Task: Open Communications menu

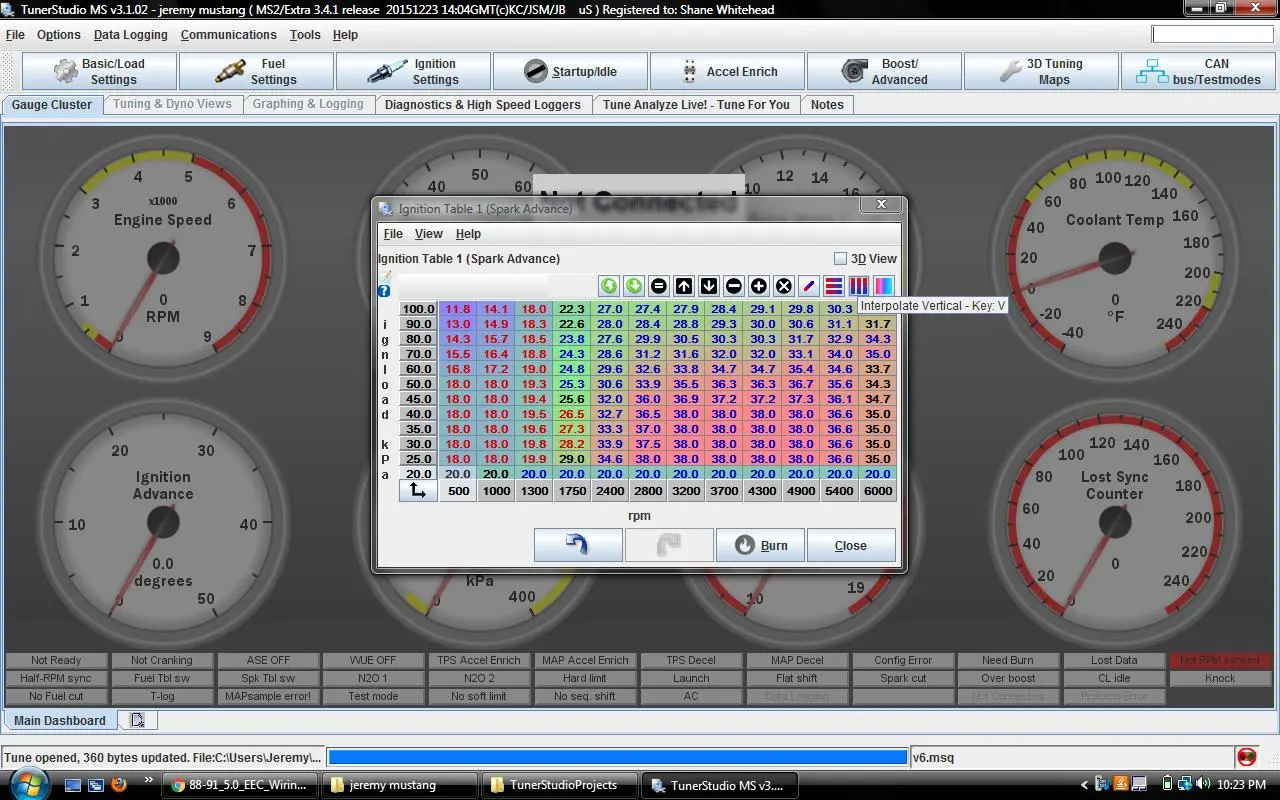Action: click(229, 34)
